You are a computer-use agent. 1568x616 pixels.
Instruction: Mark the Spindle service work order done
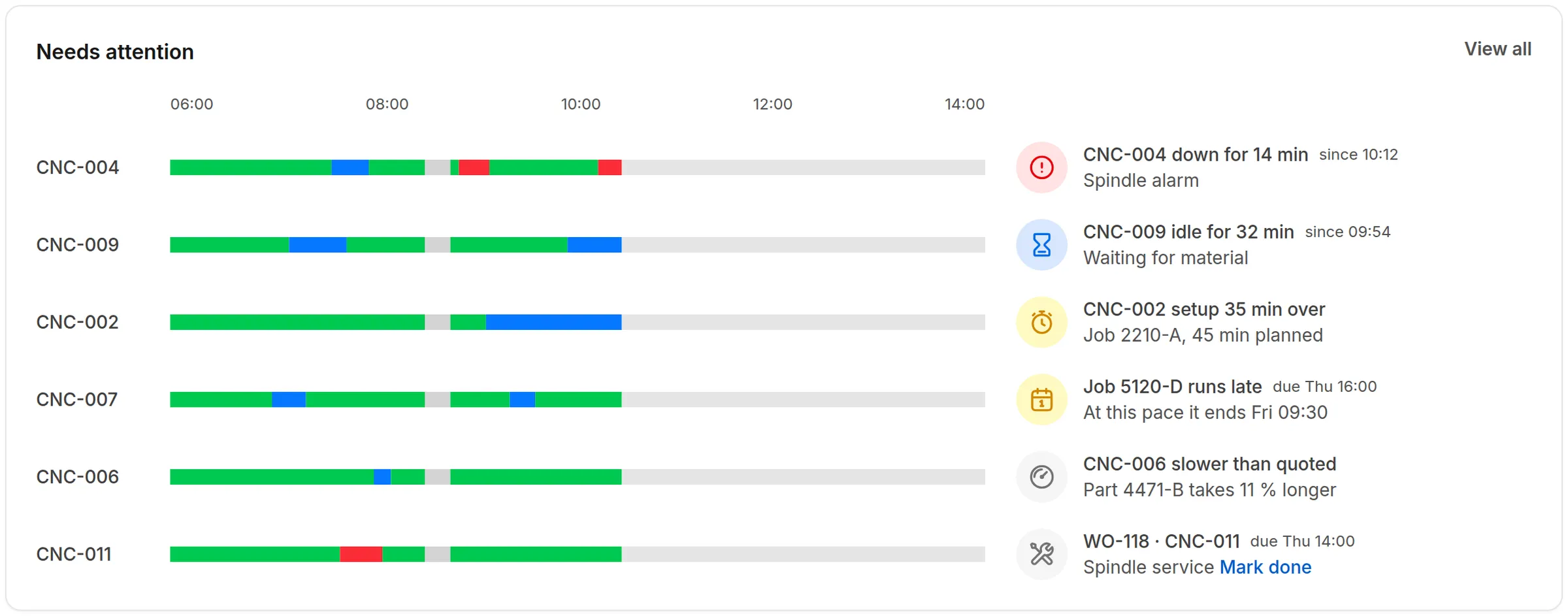click(1265, 567)
